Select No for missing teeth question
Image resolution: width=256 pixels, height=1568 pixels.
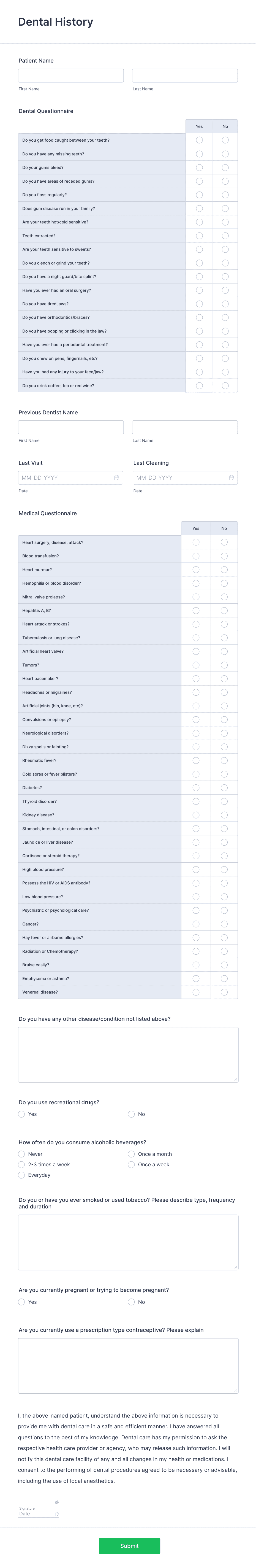tap(225, 153)
